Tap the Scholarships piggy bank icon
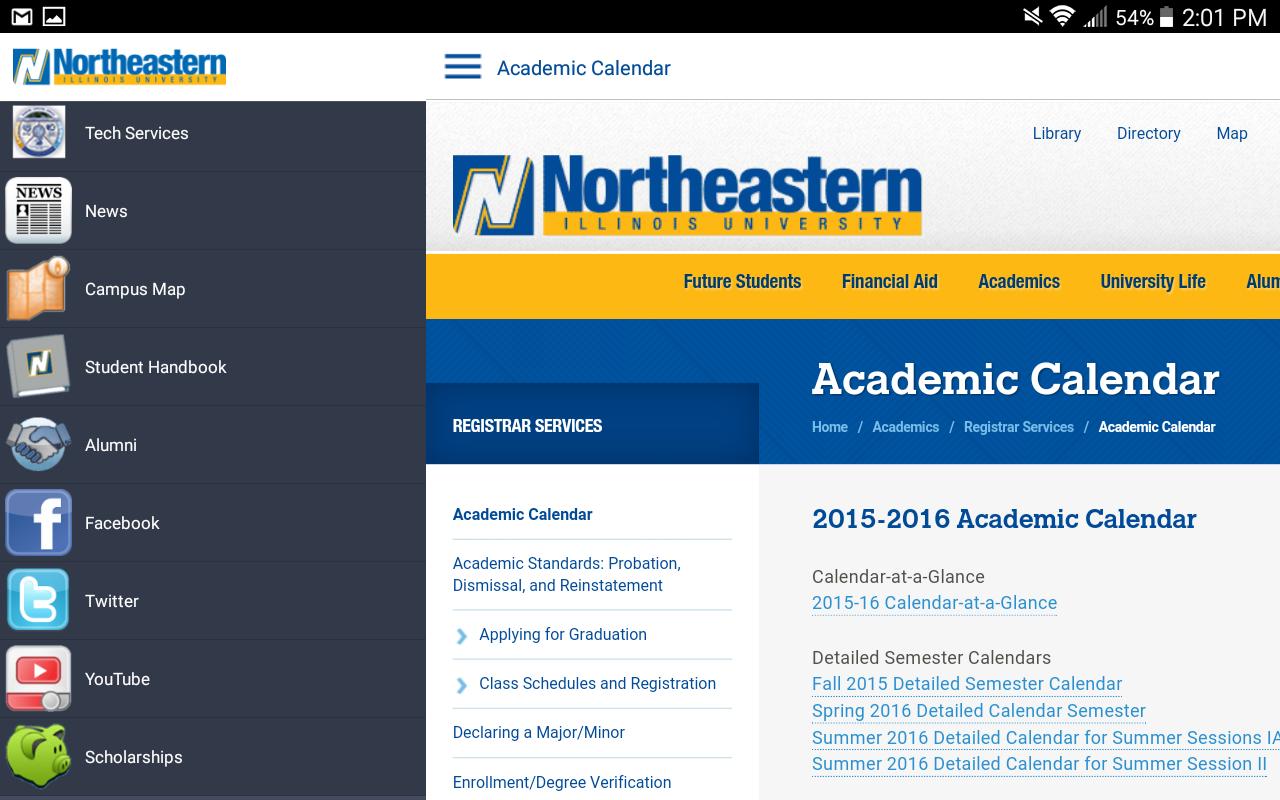The height and width of the screenshot is (800, 1280). (x=39, y=756)
